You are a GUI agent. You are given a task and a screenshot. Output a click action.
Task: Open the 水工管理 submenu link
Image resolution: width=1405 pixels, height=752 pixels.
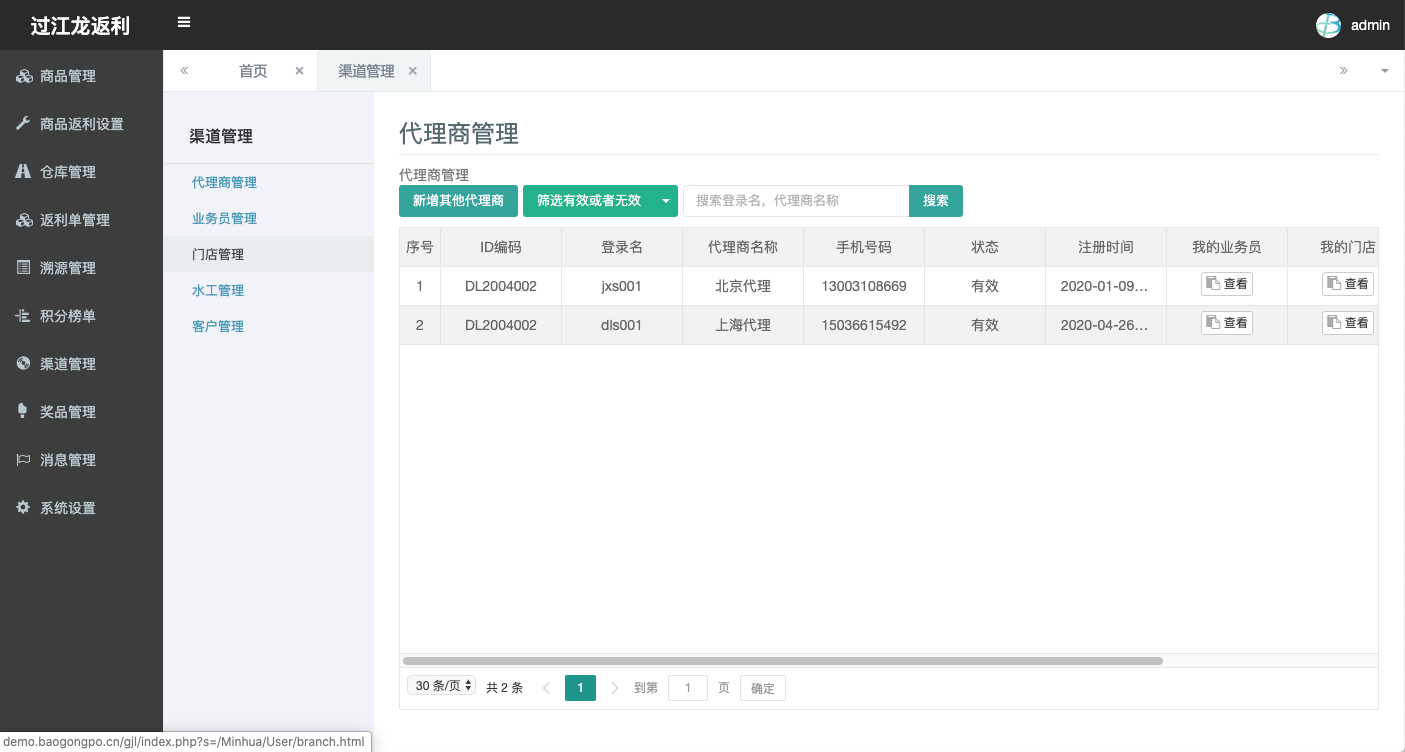(218, 290)
